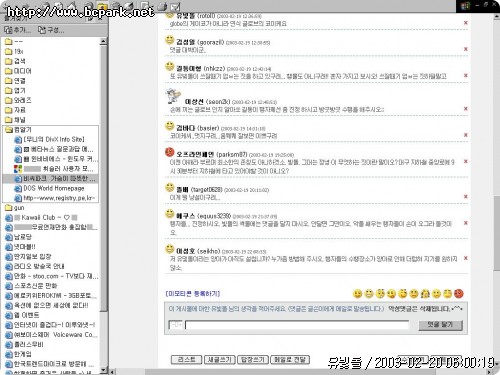Expand the 미디어 favorites folder

(x=18, y=71)
